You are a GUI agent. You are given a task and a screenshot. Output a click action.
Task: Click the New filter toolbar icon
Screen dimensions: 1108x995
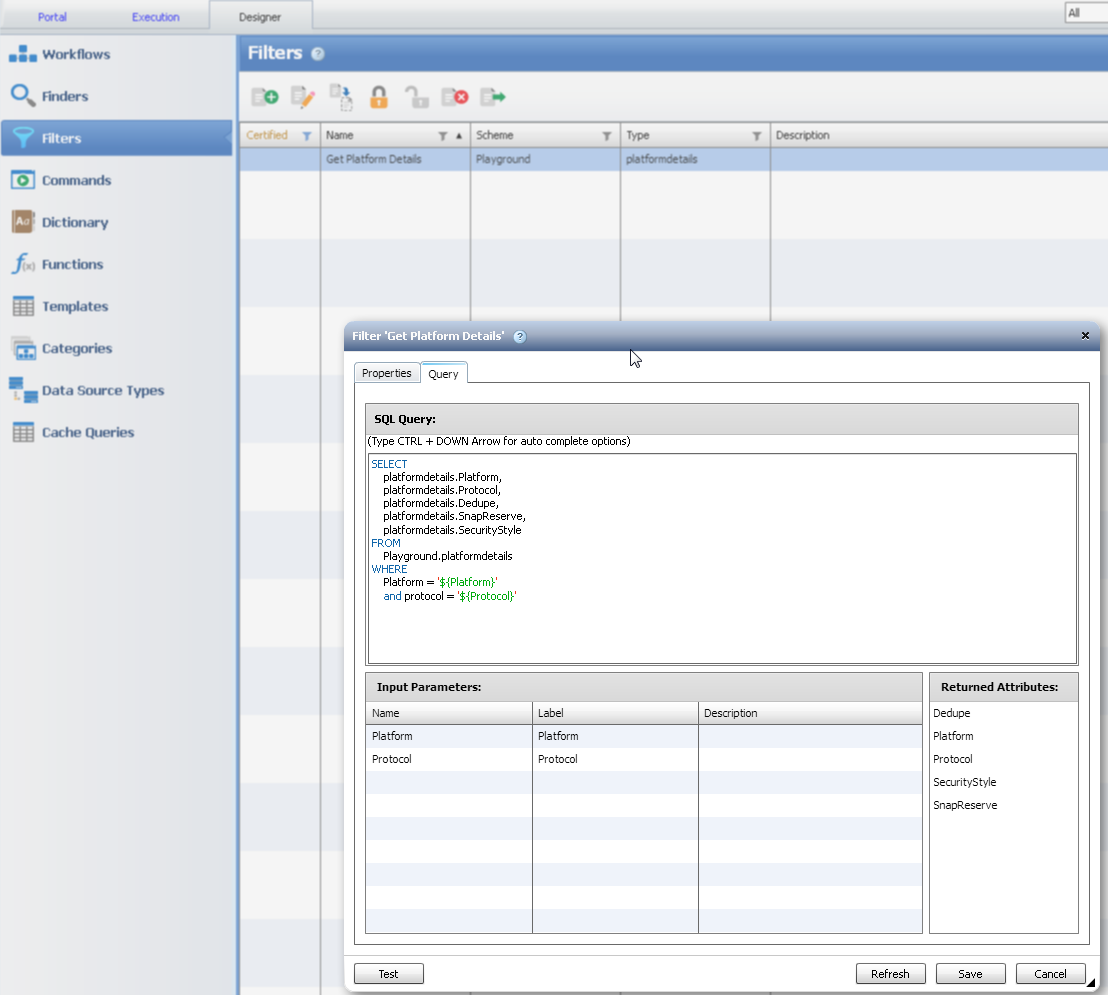(264, 97)
